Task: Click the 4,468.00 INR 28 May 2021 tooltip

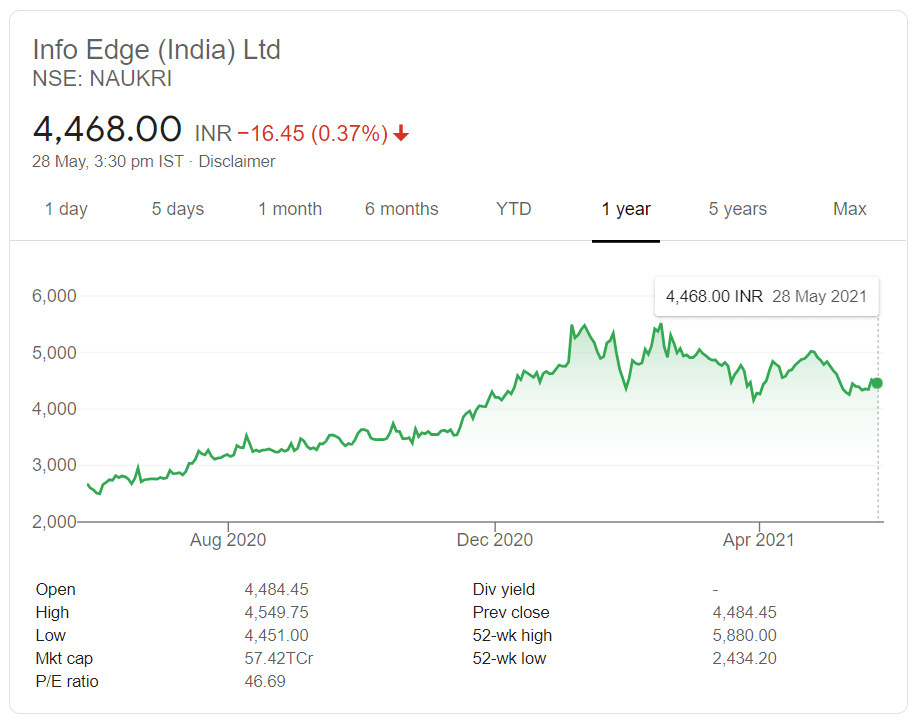Action: click(766, 296)
